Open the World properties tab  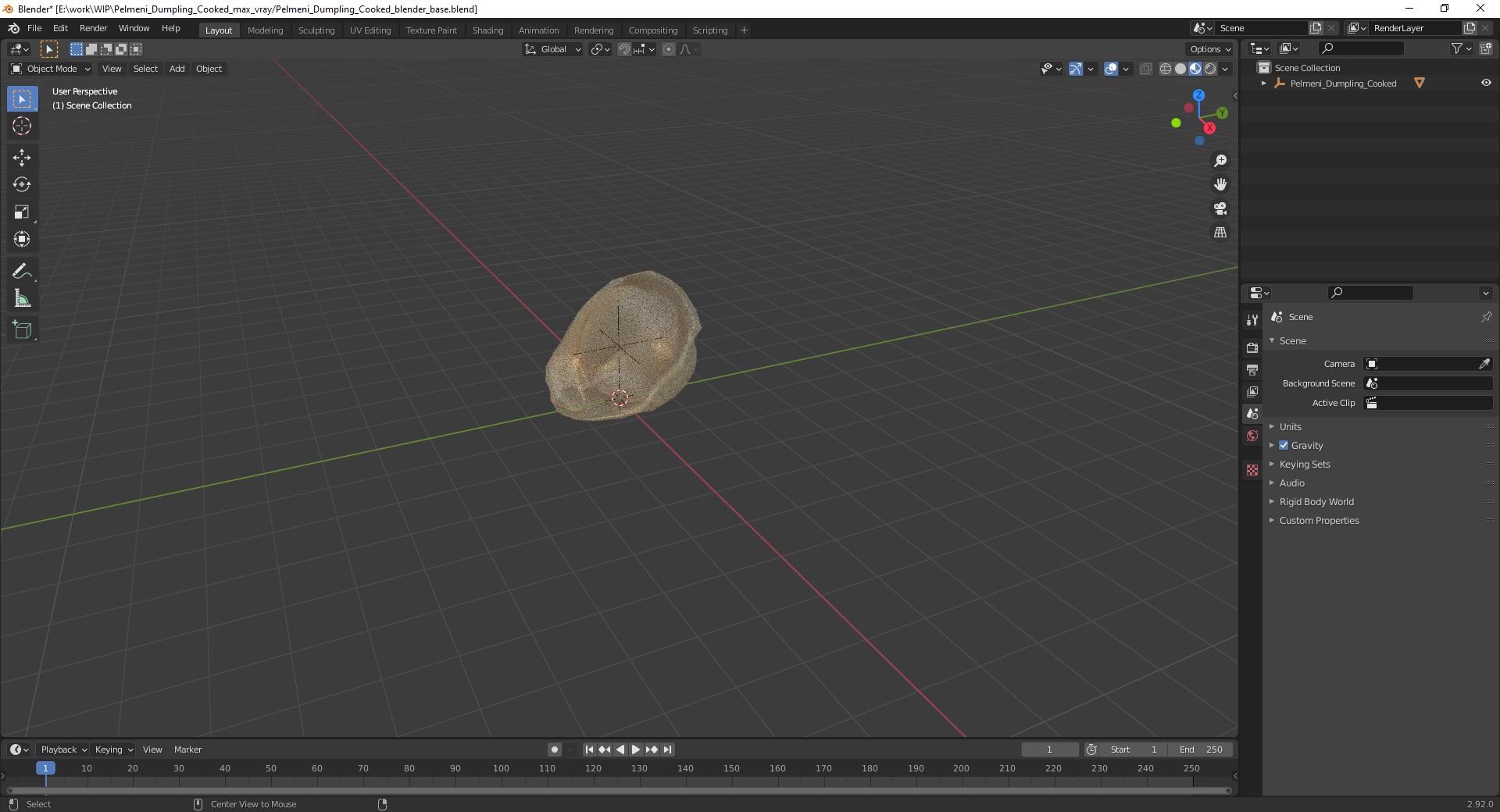[1252, 436]
